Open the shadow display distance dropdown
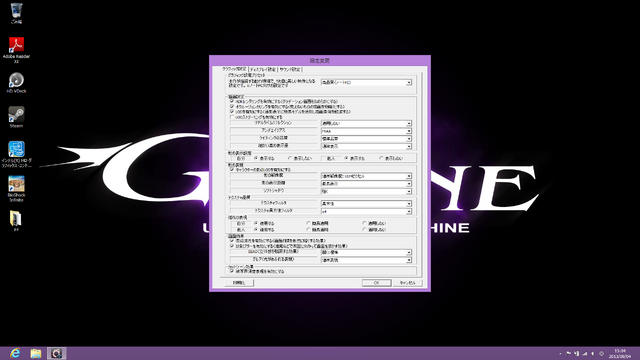The width and height of the screenshot is (640, 360). point(366,184)
